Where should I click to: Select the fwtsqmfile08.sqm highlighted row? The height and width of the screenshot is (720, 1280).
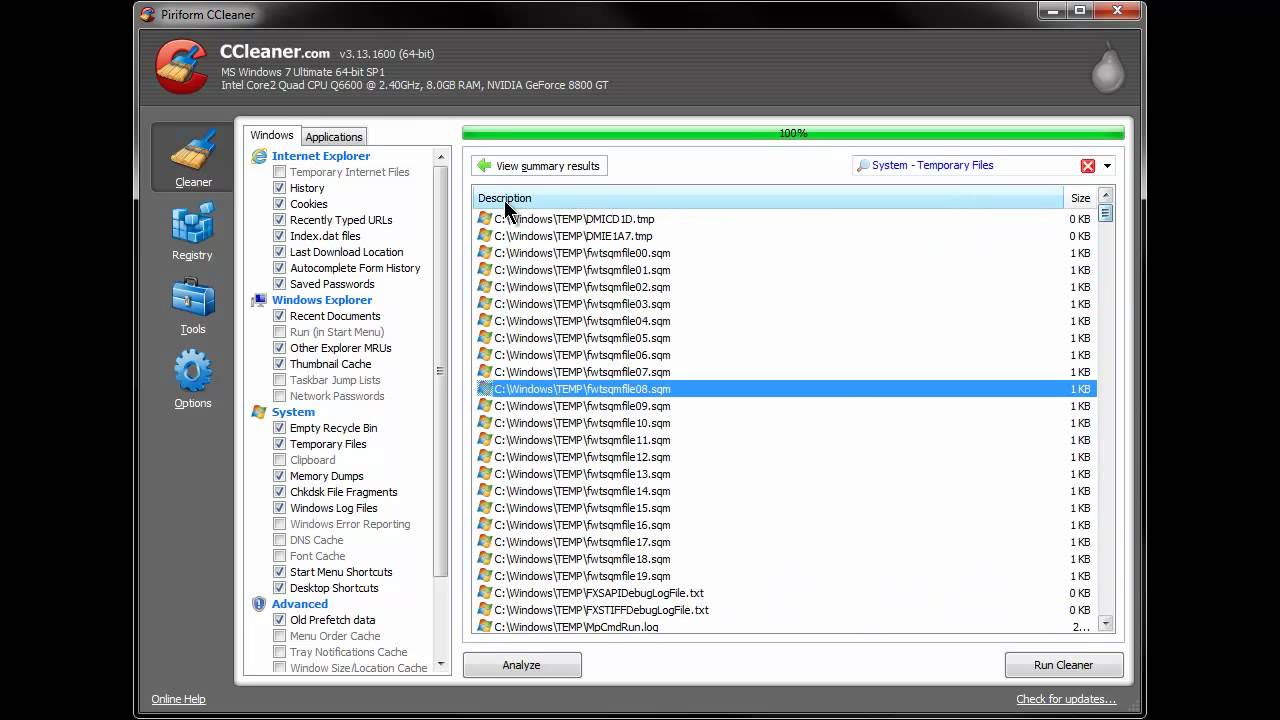point(785,389)
